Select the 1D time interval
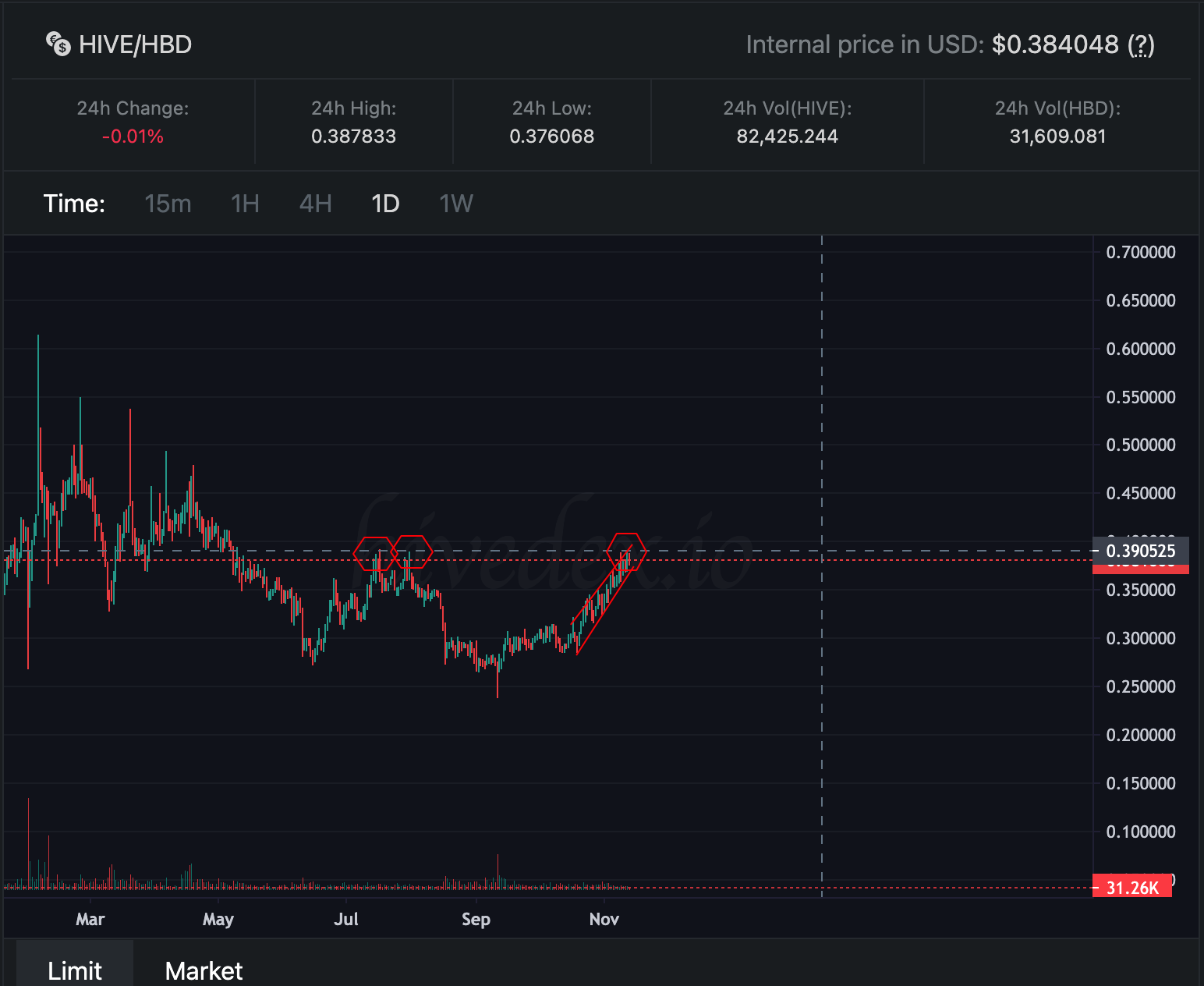Screen dimensions: 1204x986 [385, 204]
